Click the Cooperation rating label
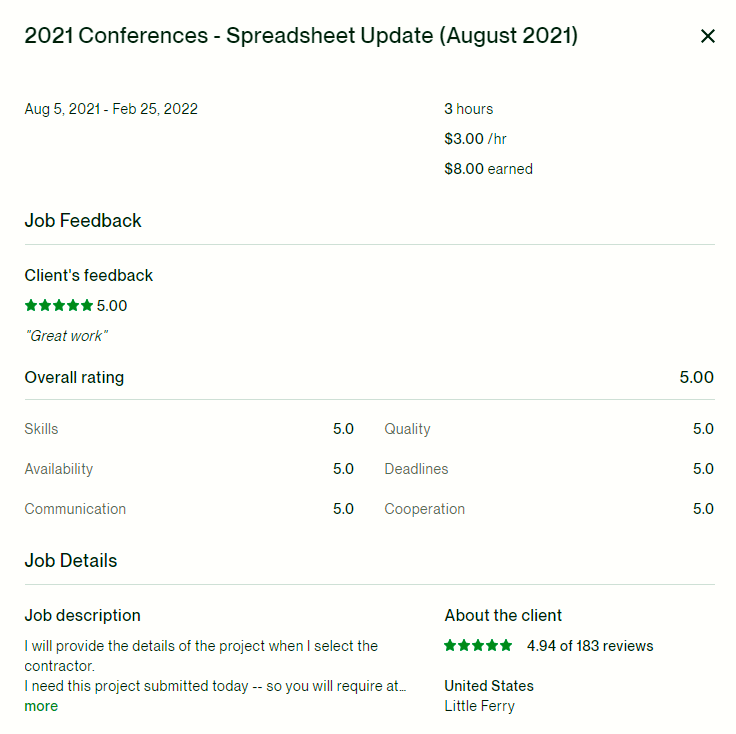 (424, 509)
